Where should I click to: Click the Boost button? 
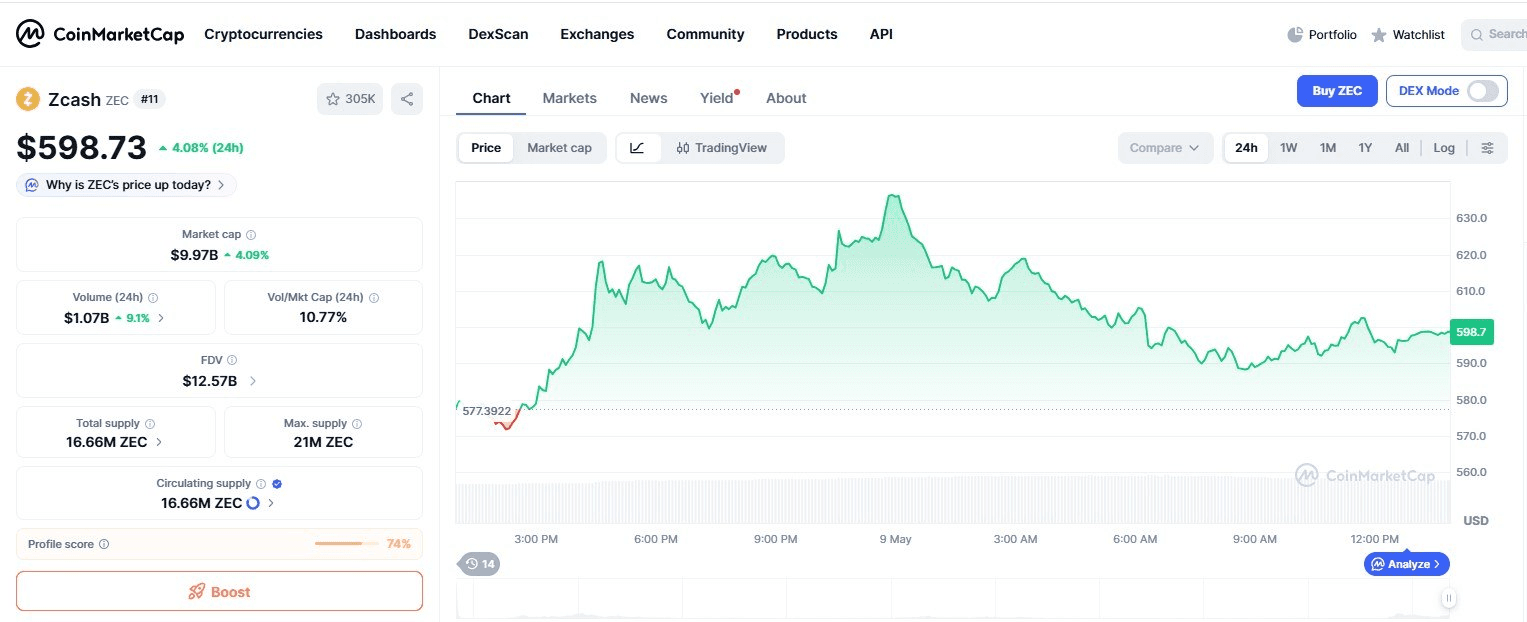tap(219, 591)
